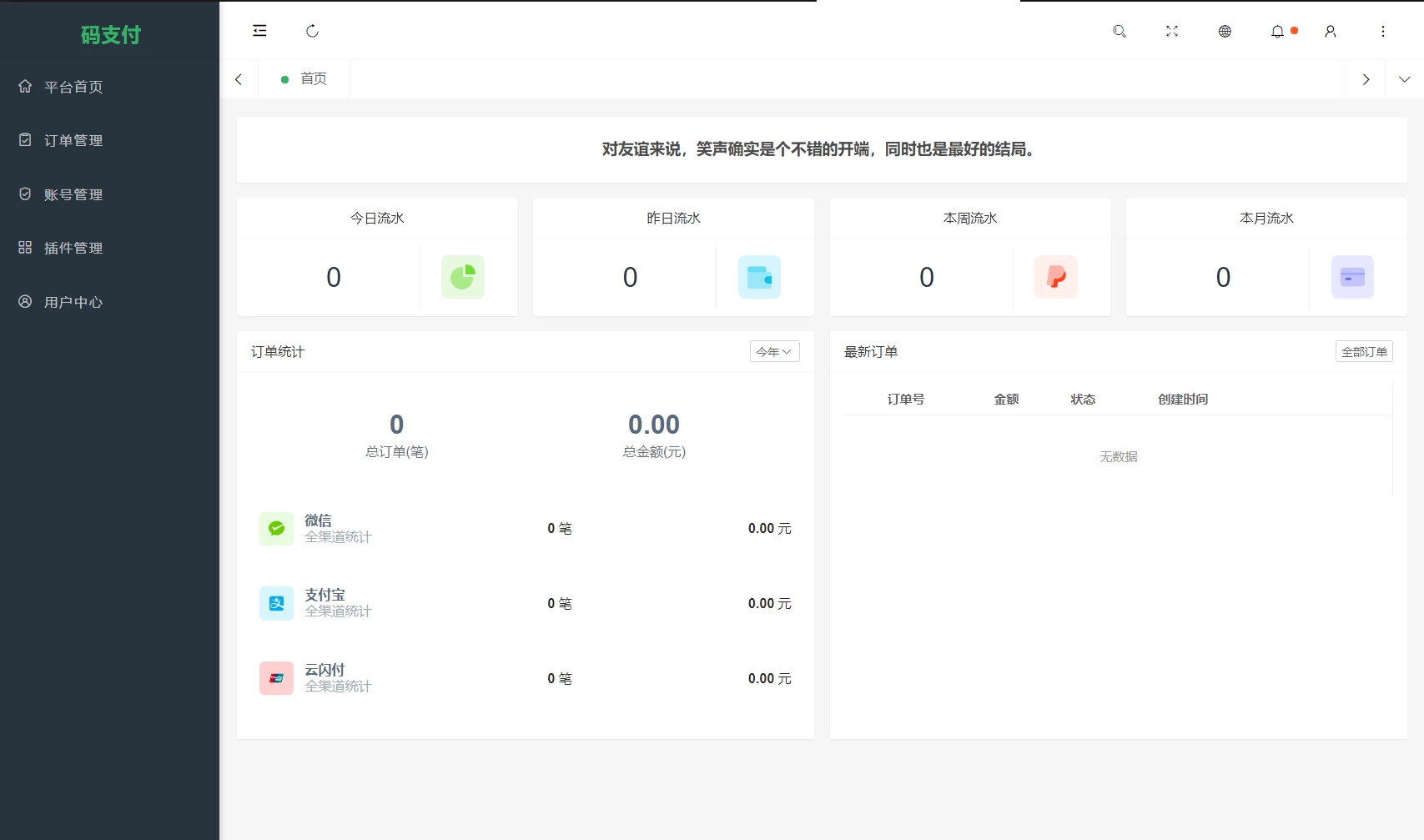Screen dimensions: 1424x840
Task: Open the language globe icon
Action: [1224, 31]
